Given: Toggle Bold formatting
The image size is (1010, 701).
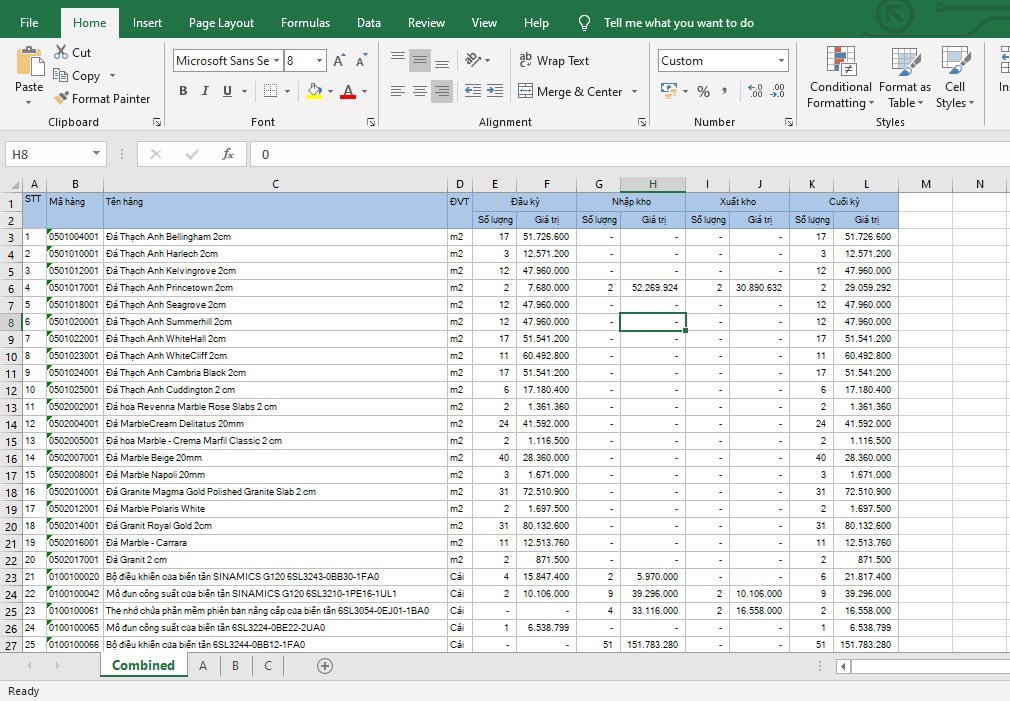Looking at the screenshot, I should 183,91.
